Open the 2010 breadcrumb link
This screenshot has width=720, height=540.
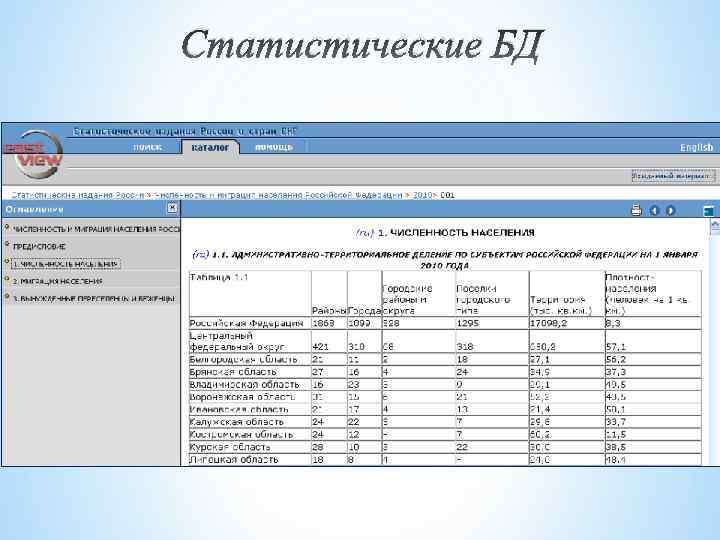click(422, 195)
